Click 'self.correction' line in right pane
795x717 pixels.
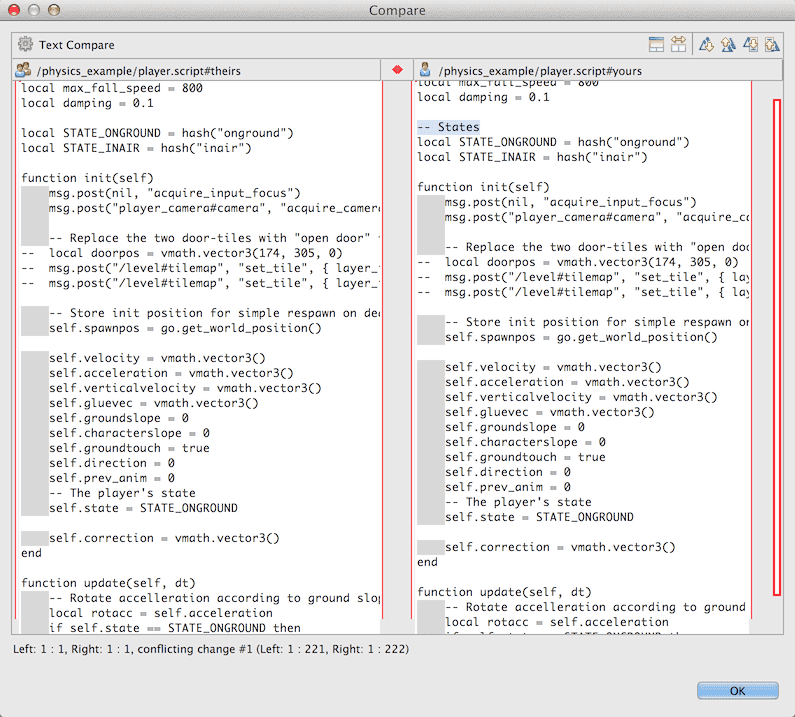tap(560, 547)
